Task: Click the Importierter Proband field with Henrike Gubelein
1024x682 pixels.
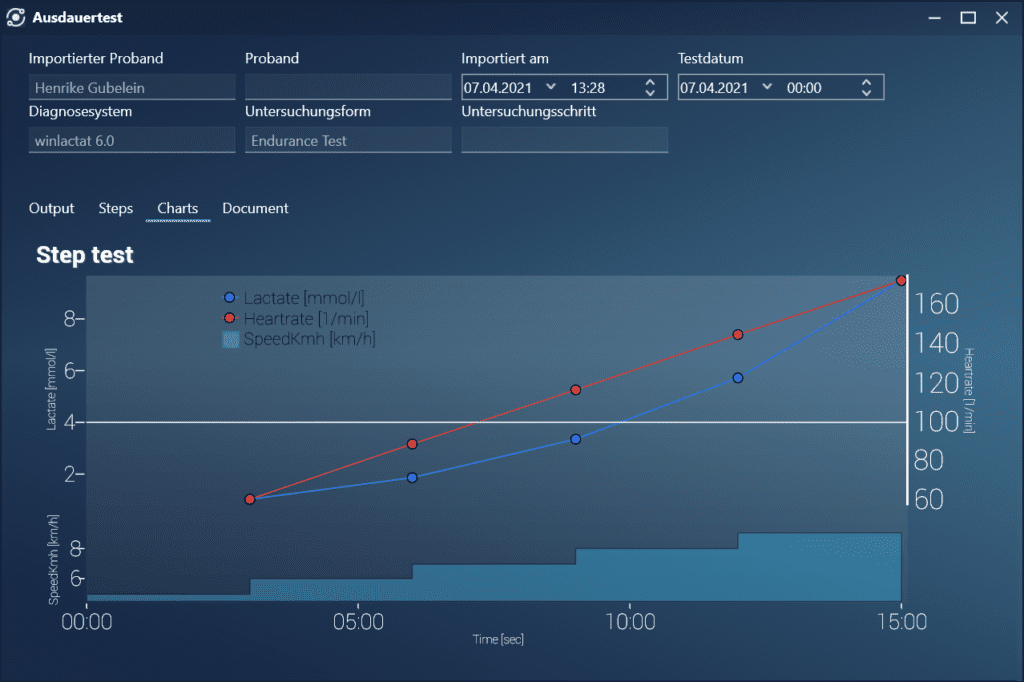Action: [132, 88]
